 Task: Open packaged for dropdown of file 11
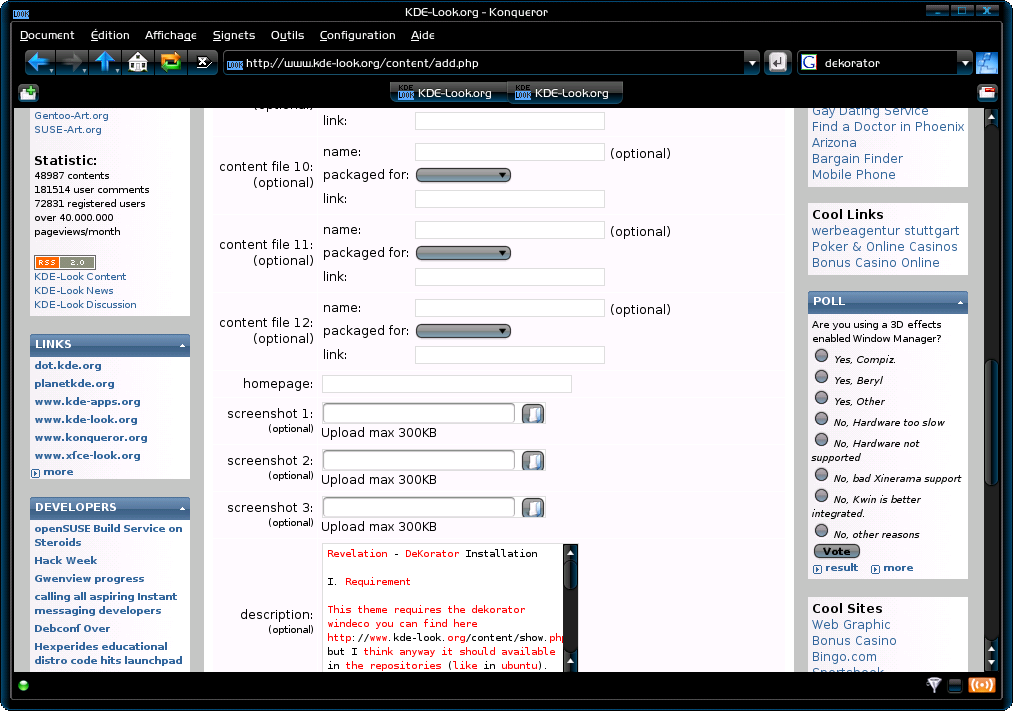[463, 253]
